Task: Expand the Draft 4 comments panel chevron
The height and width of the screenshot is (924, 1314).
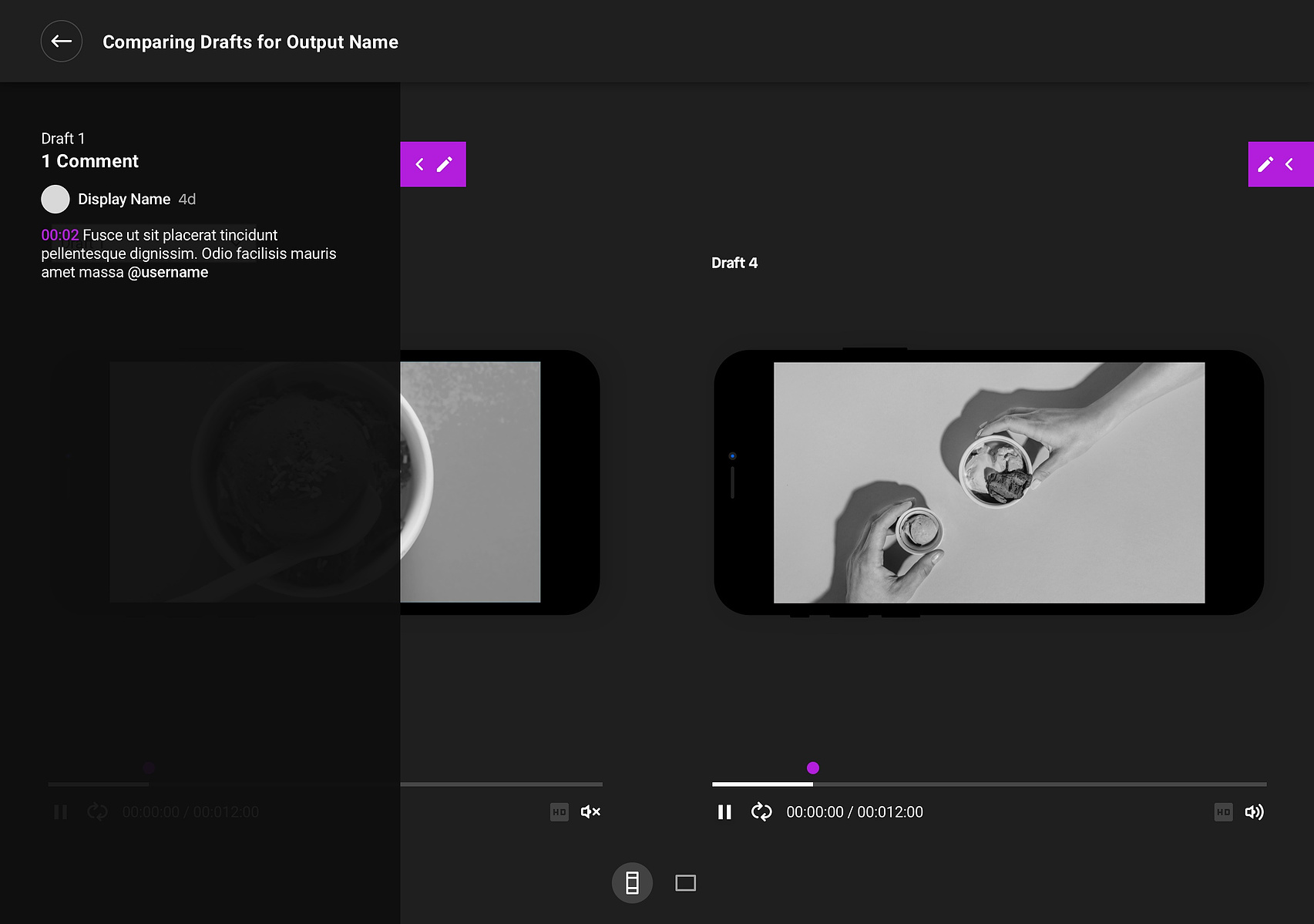Action: (1289, 164)
